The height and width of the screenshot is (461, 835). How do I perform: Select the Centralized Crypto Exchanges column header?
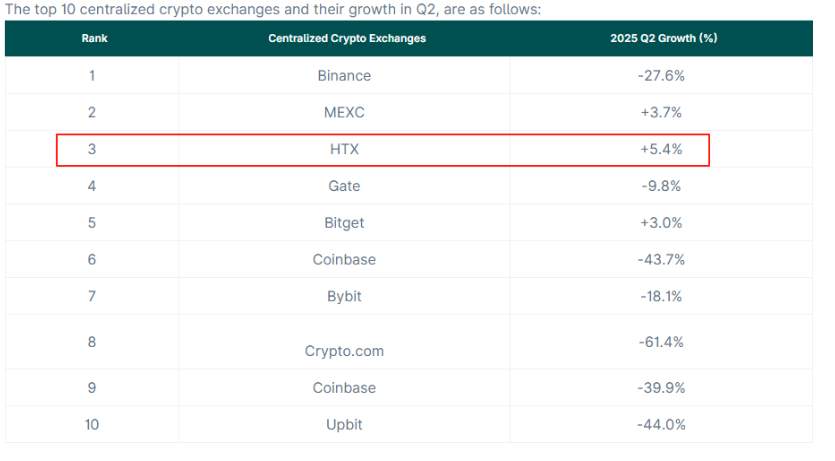tap(347, 38)
